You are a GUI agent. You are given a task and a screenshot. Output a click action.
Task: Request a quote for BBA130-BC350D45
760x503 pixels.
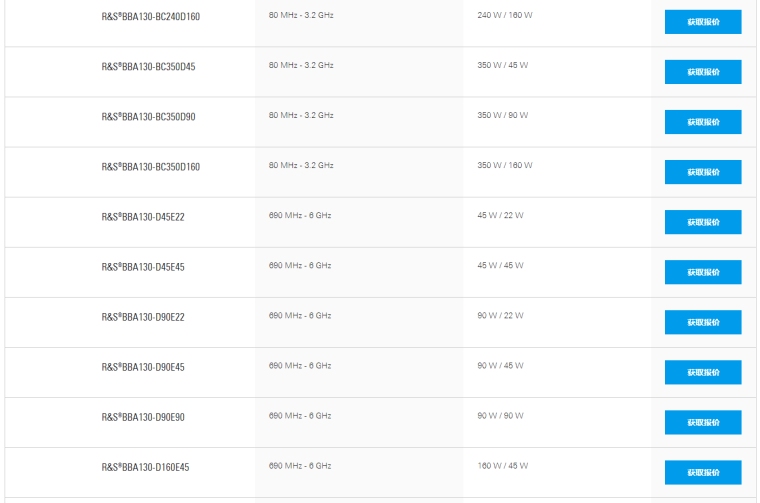[x=702, y=72]
